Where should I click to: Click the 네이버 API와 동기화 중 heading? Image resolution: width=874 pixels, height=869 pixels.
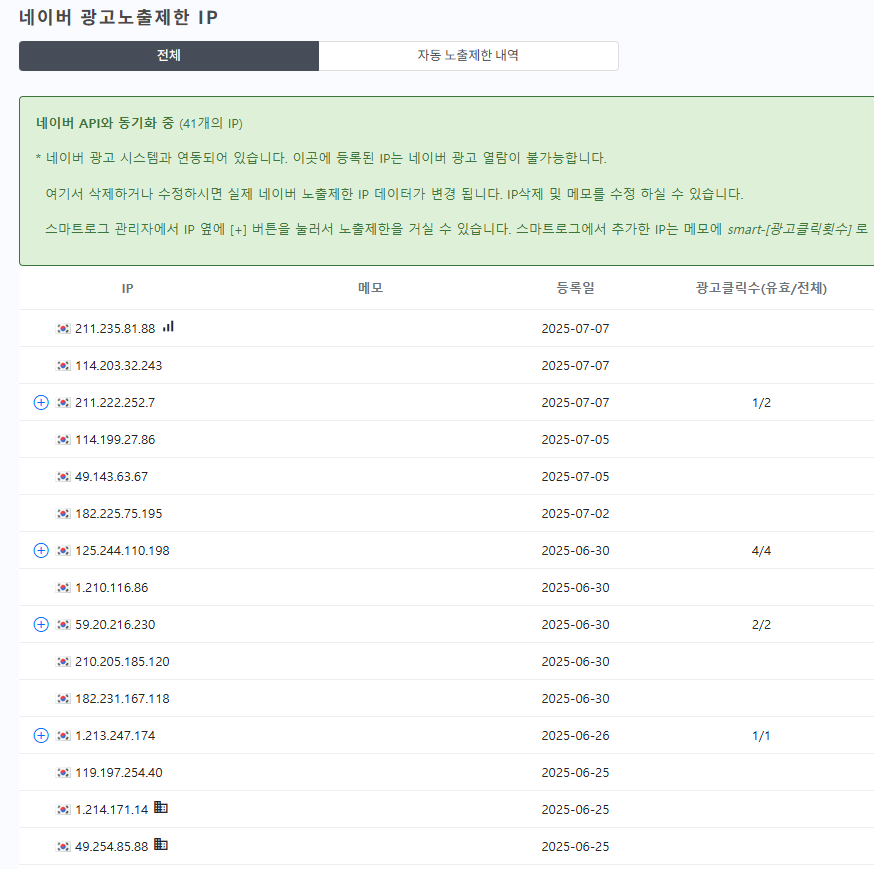tap(105, 123)
